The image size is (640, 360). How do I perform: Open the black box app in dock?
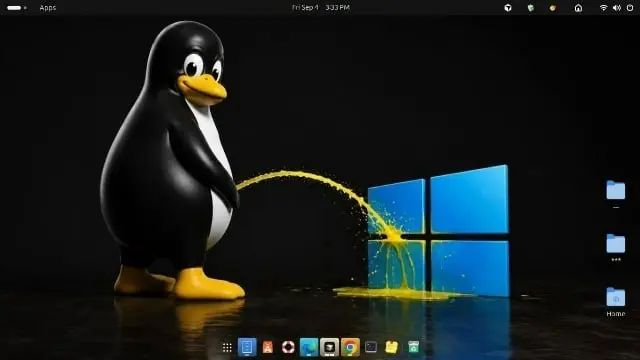[x=329, y=347]
